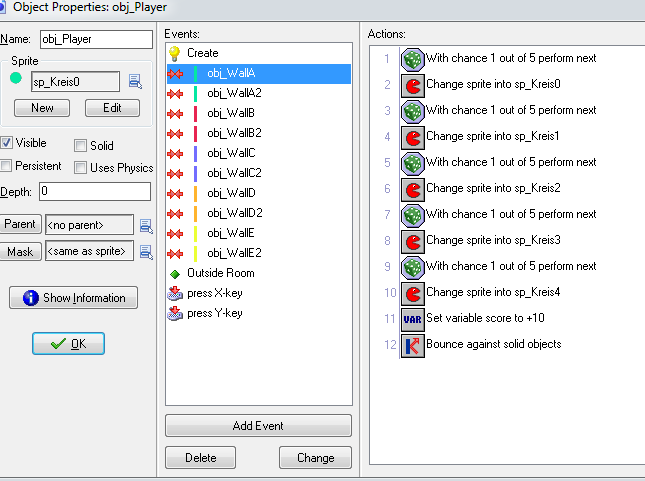Uncheck the Visible checkbox
645x481 pixels.
pos(8,144)
